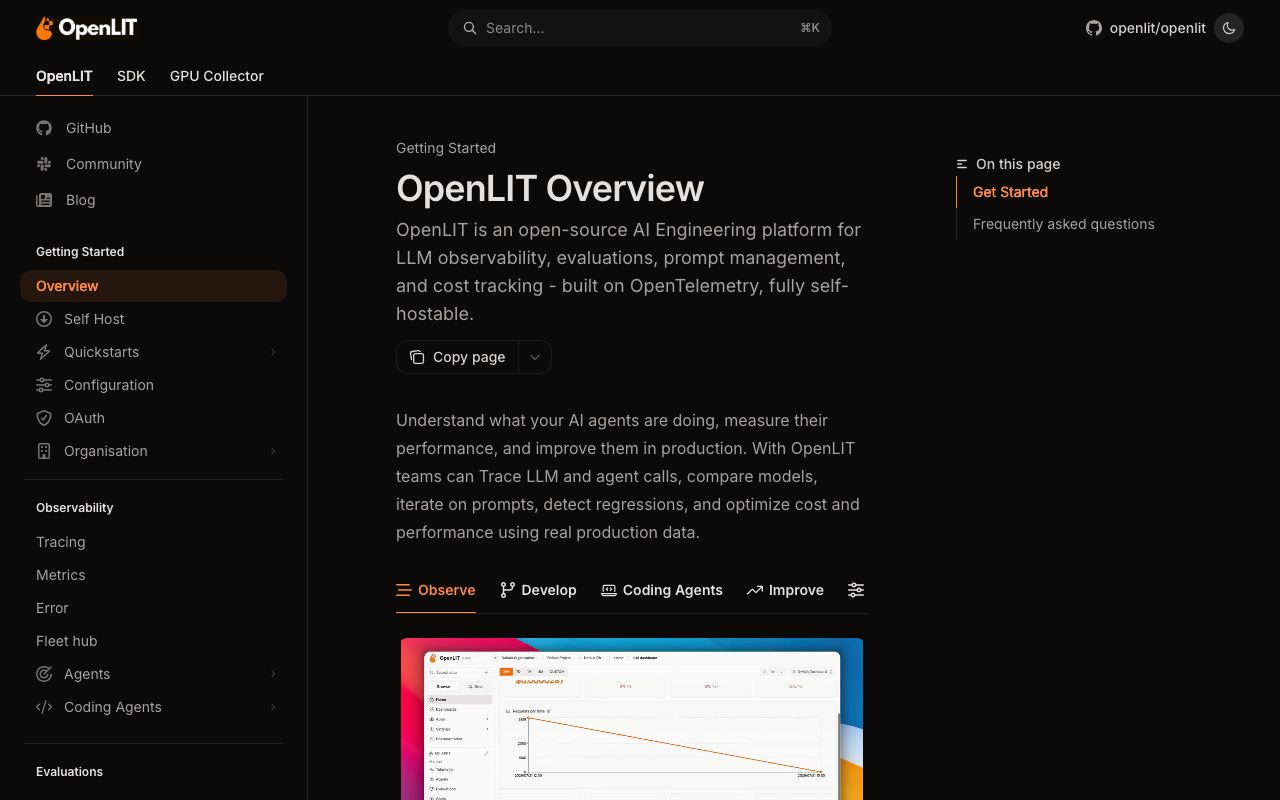Select the Develop tab
Image resolution: width=1280 pixels, height=800 pixels.
point(538,590)
